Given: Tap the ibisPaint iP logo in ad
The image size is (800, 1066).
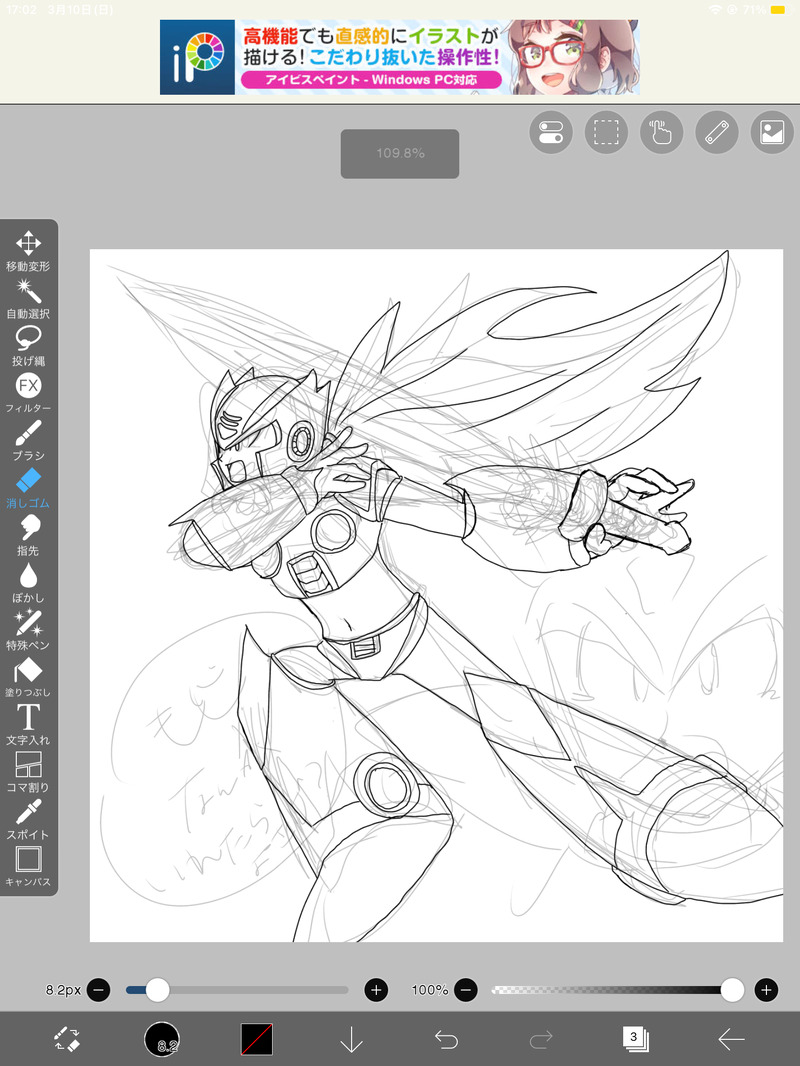Looking at the screenshot, I should tap(198, 57).
